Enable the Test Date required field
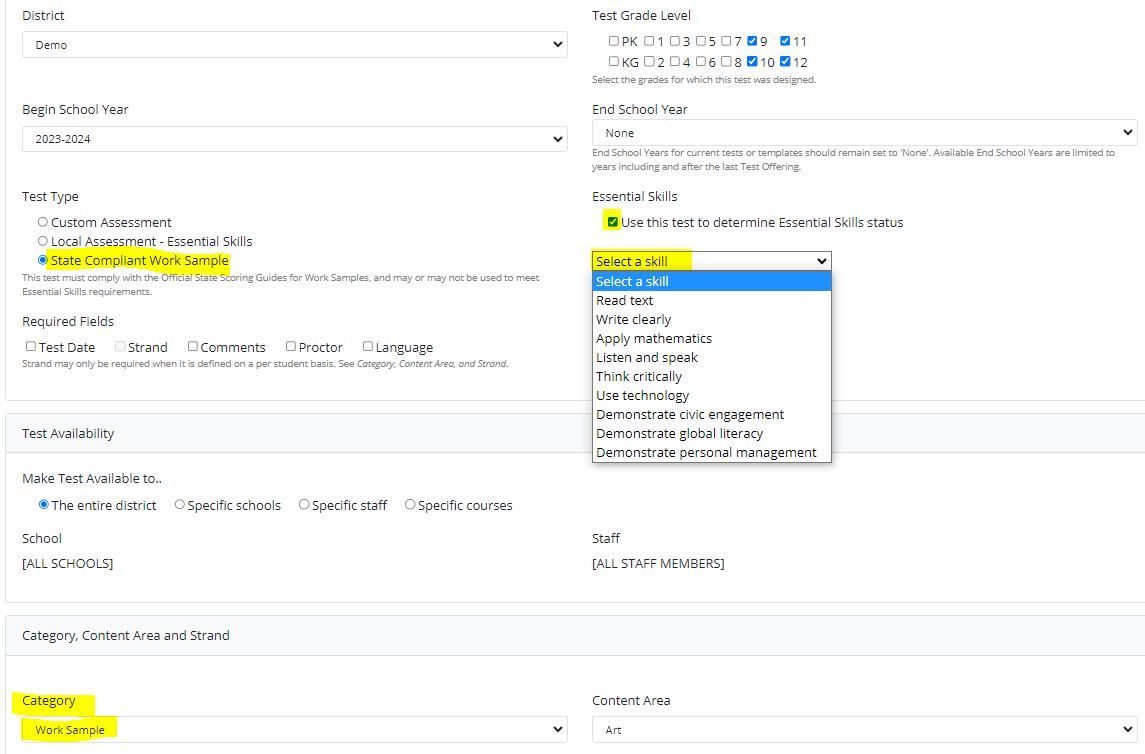The image size is (1145, 754). (31, 347)
